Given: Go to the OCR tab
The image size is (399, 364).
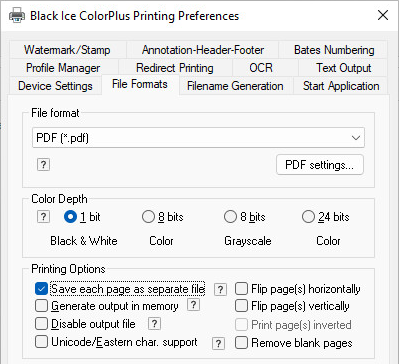Looking at the screenshot, I should 261,68.
